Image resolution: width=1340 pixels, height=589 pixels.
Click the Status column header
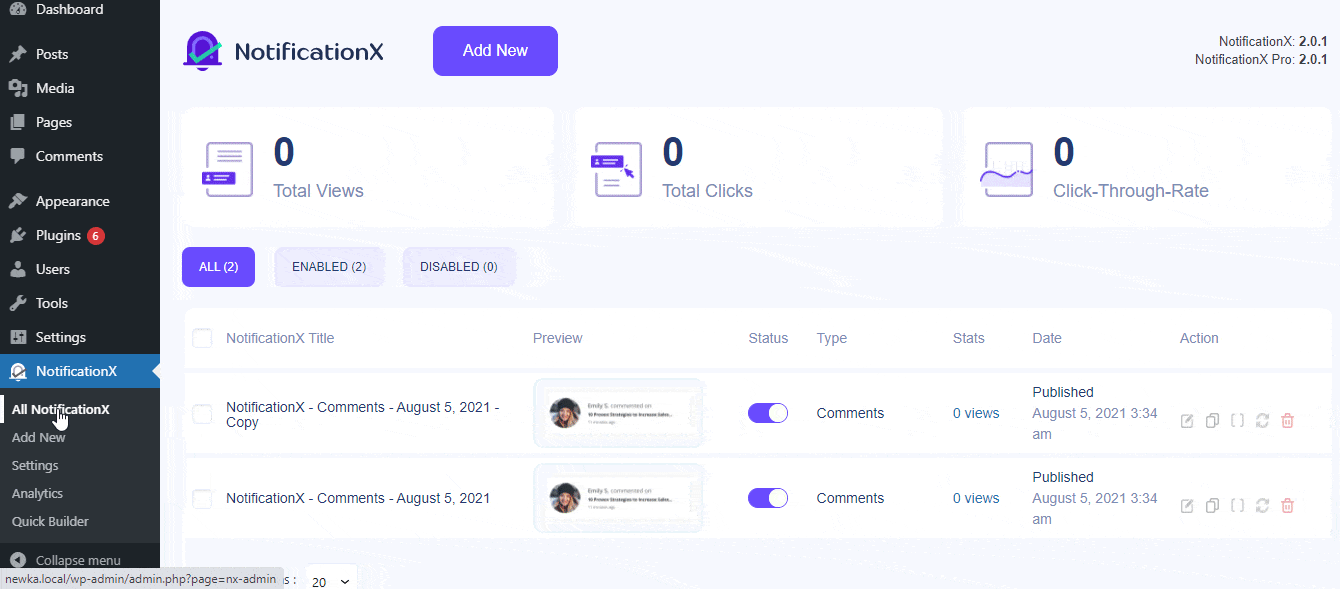tap(768, 338)
